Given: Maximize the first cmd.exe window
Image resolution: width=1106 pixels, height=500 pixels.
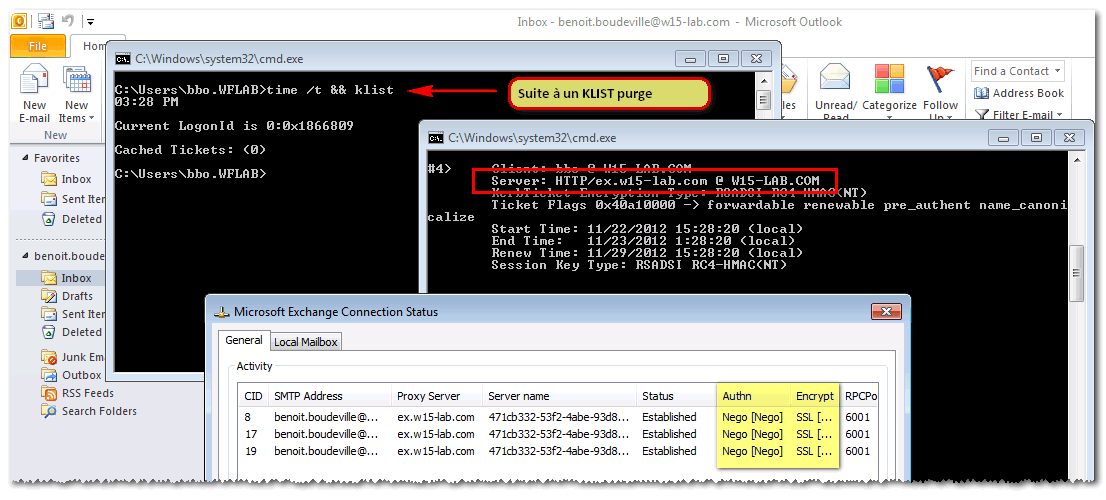Looking at the screenshot, I should (722, 59).
